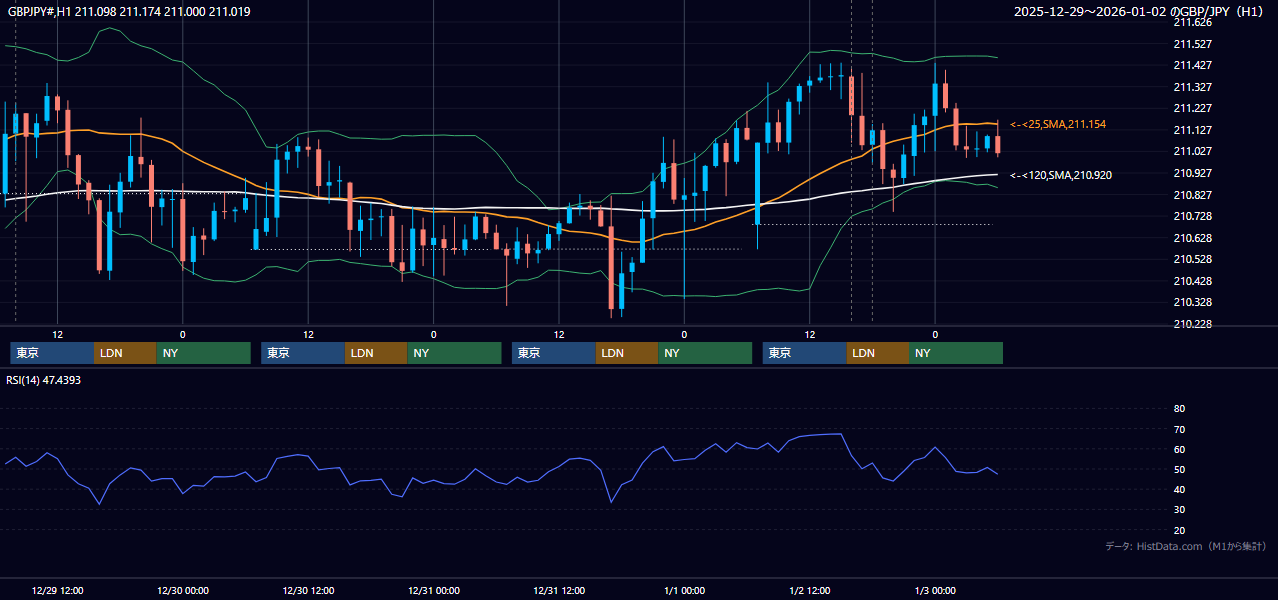Click the RSI(14) 47.4393 indicator label
Image resolution: width=1278 pixels, height=600 pixels.
43,380
